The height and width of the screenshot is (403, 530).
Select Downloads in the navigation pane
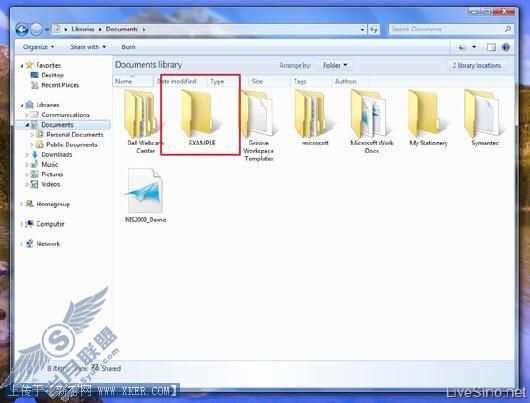point(56,155)
